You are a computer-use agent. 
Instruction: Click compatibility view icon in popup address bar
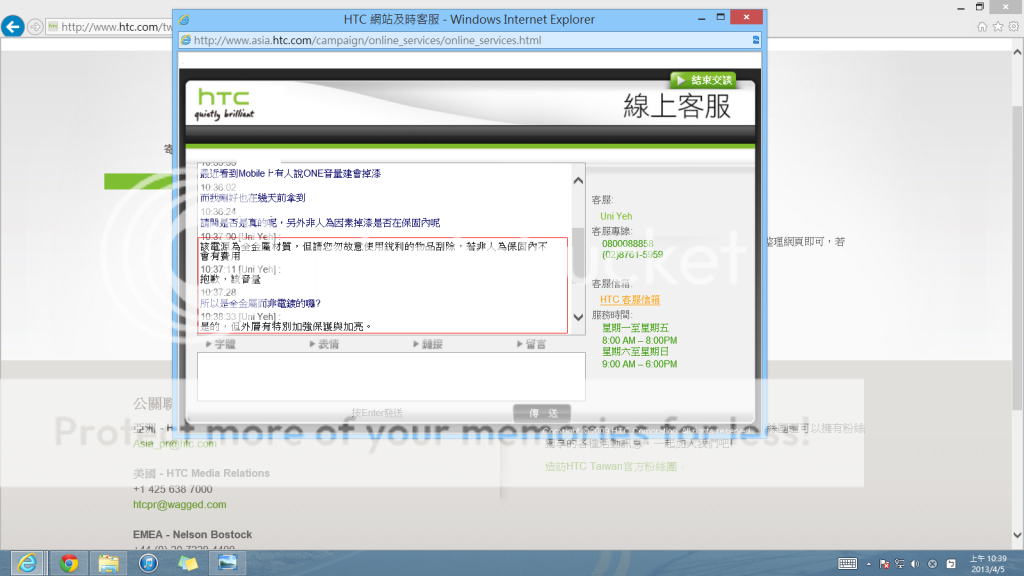pyautogui.click(x=755, y=40)
